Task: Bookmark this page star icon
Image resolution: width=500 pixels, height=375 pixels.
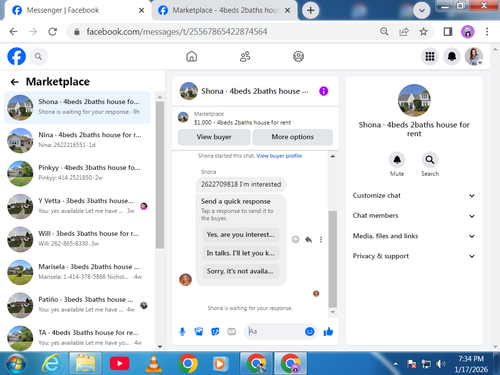Action: (x=423, y=32)
